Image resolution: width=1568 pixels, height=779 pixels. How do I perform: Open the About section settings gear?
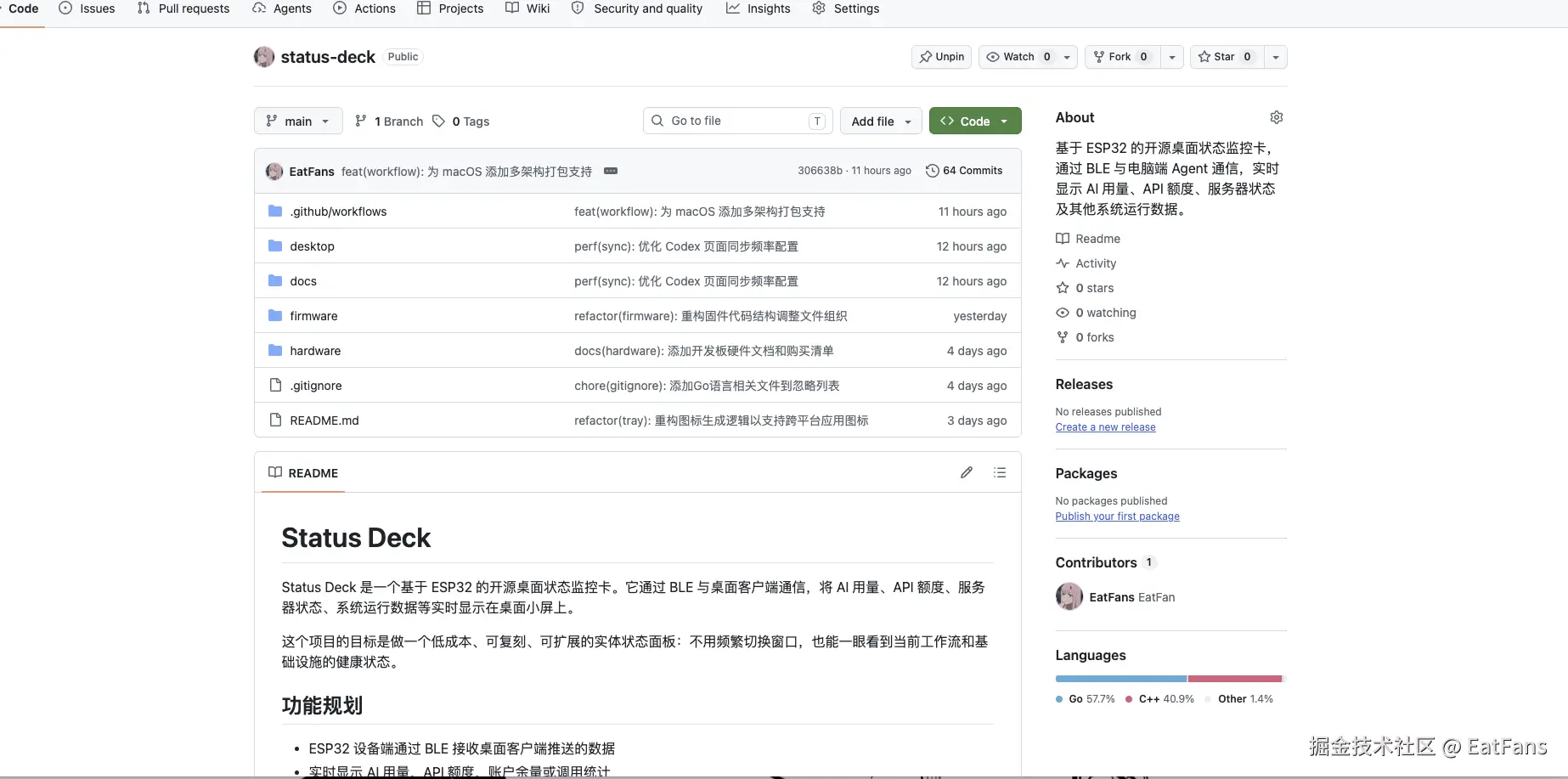click(x=1276, y=117)
